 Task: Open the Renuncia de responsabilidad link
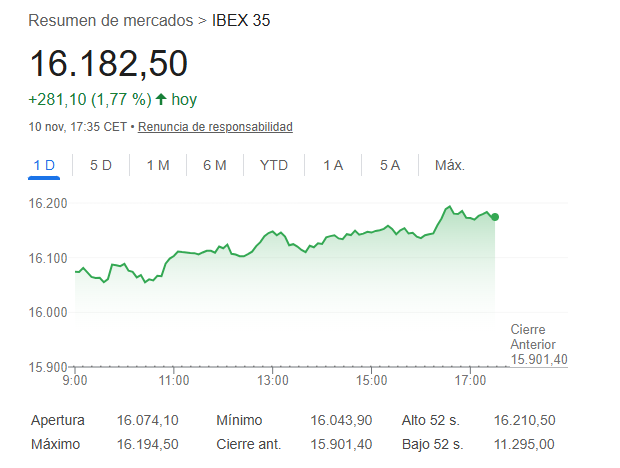point(215,127)
